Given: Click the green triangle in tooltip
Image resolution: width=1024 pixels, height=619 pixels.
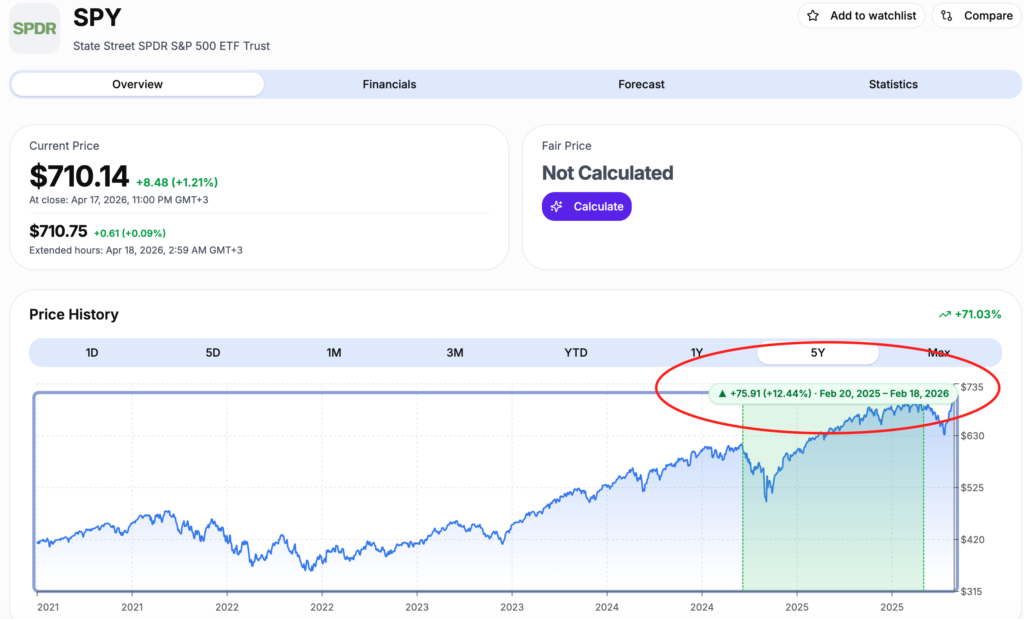Looking at the screenshot, I should click(x=722, y=394).
